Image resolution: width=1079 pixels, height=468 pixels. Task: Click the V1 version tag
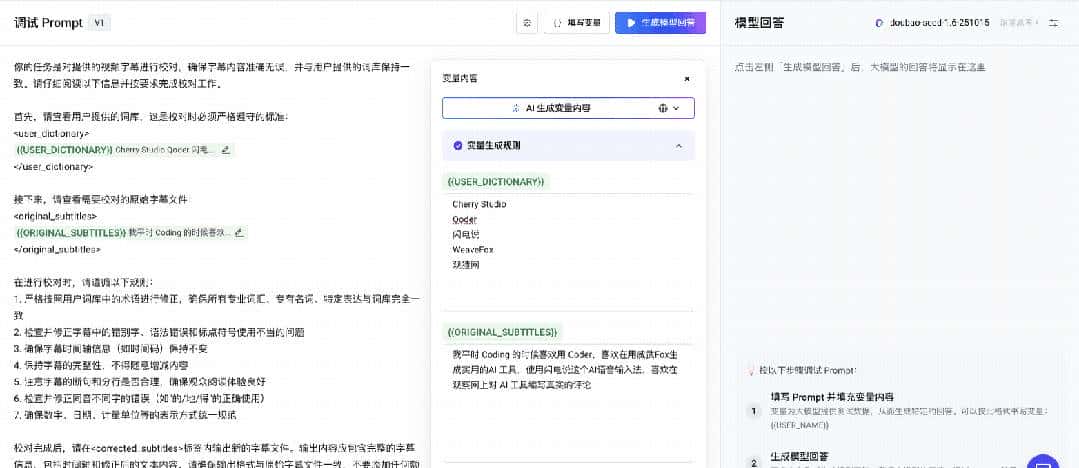[x=99, y=23]
